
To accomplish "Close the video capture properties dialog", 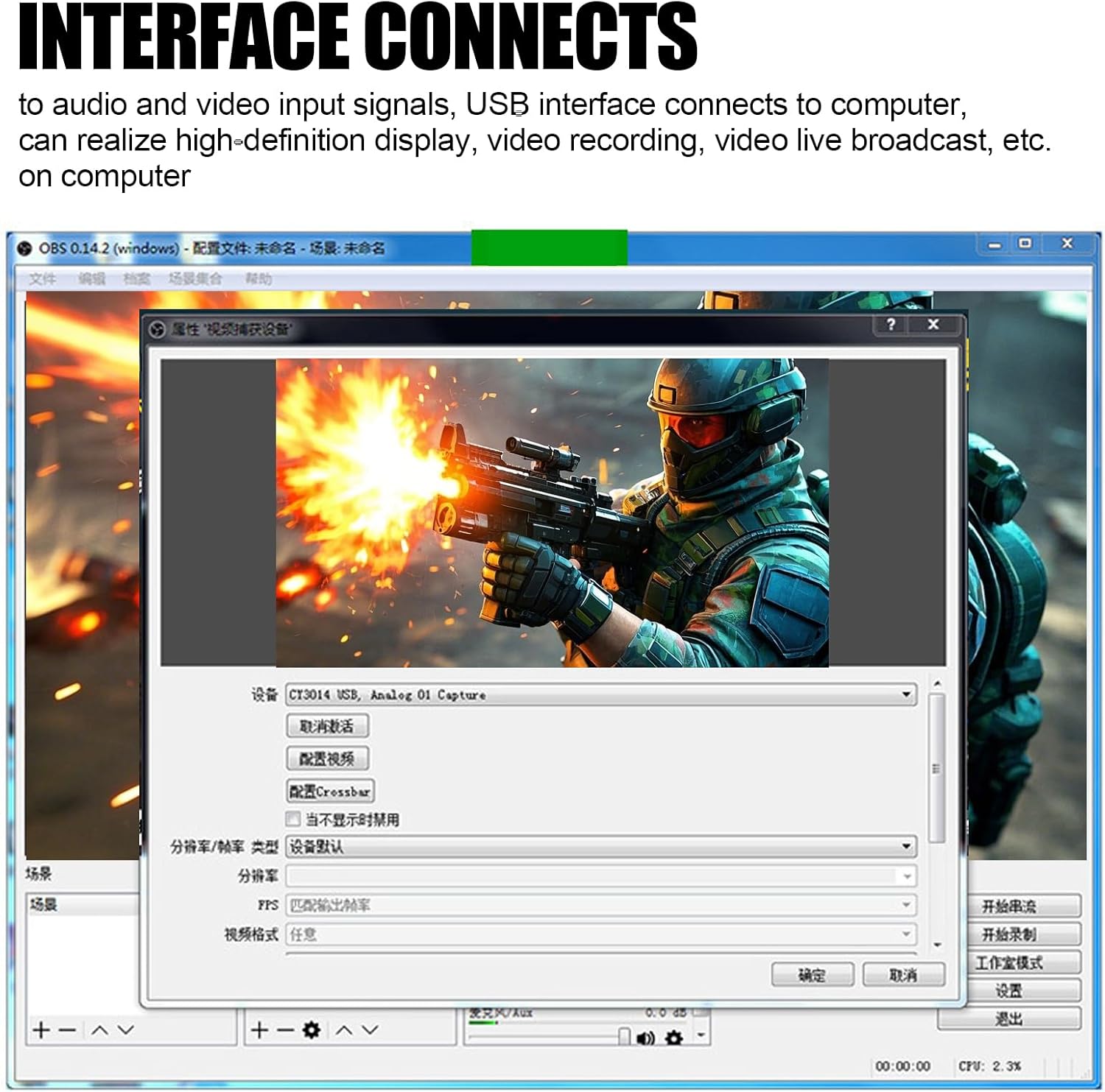I will click(933, 325).
